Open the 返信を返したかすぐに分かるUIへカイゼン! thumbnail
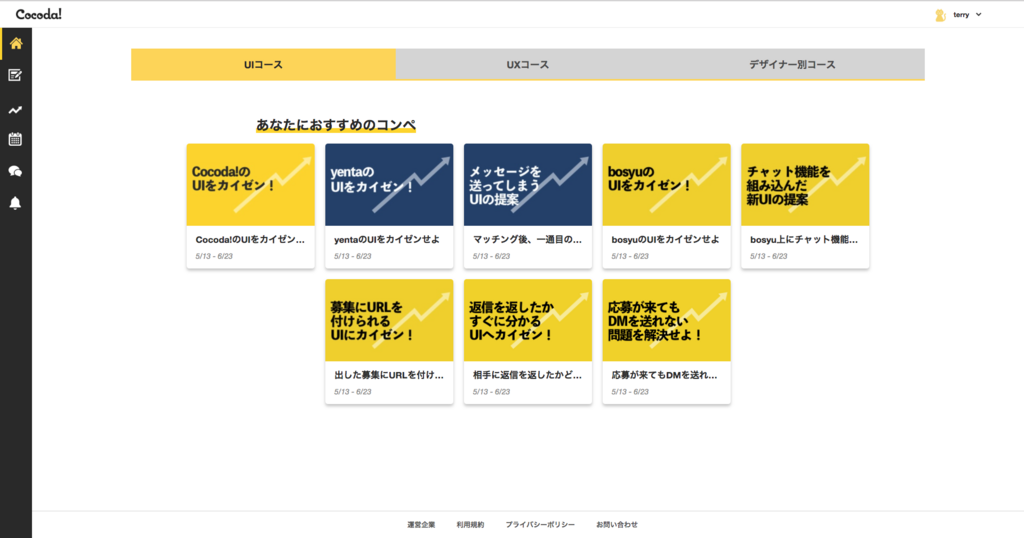 (528, 321)
